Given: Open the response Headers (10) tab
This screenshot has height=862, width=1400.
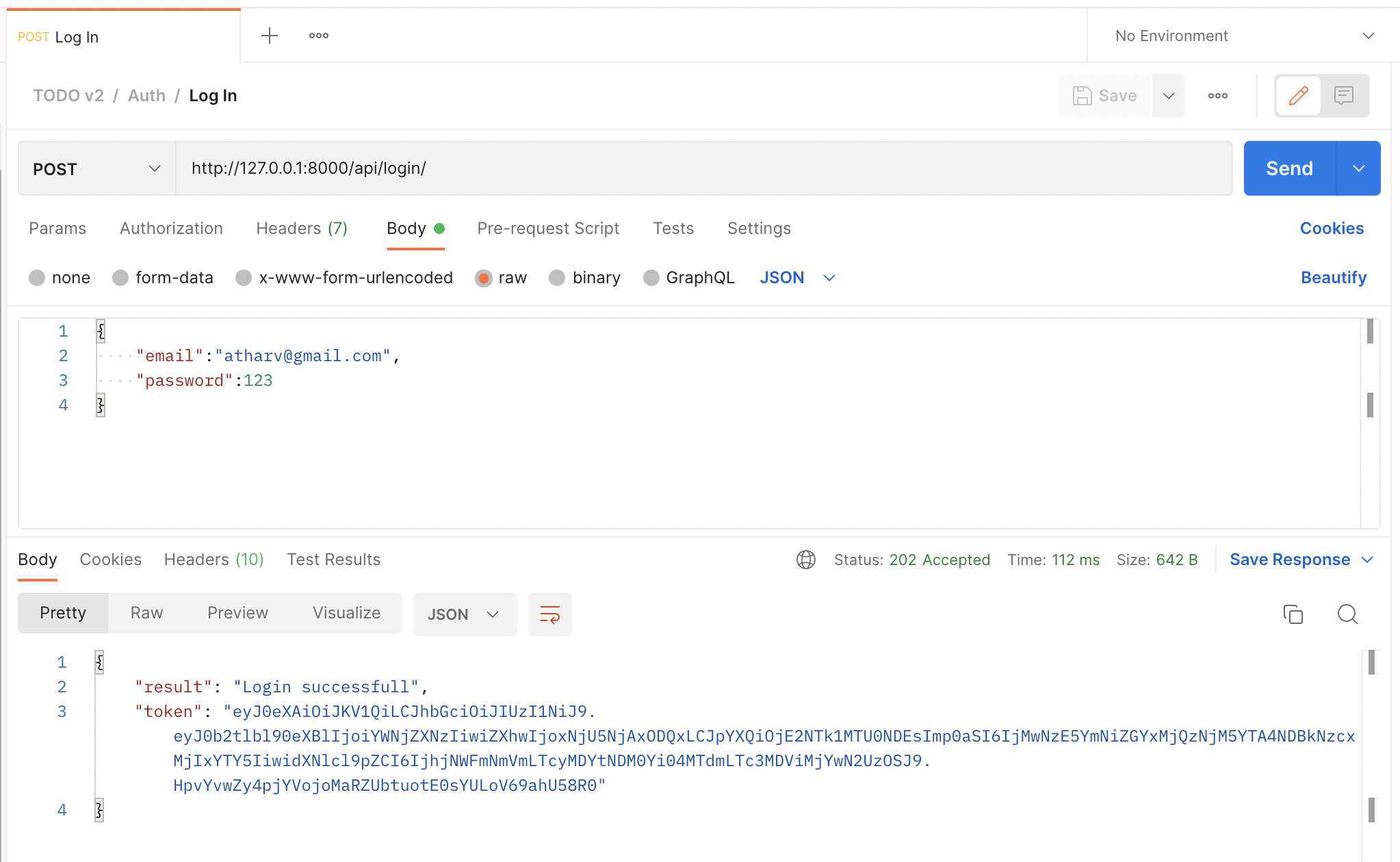Looking at the screenshot, I should (x=213, y=560).
